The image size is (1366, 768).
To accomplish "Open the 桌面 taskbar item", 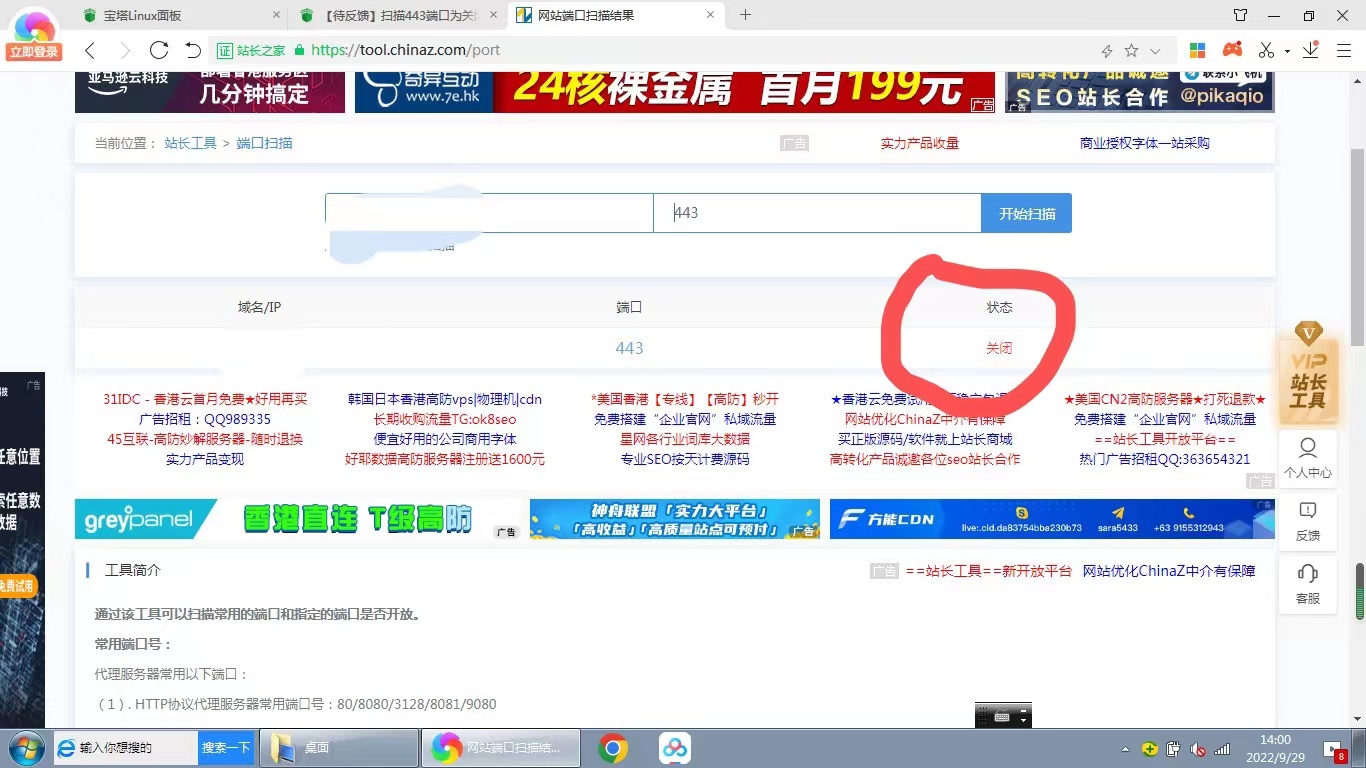I will [x=339, y=748].
